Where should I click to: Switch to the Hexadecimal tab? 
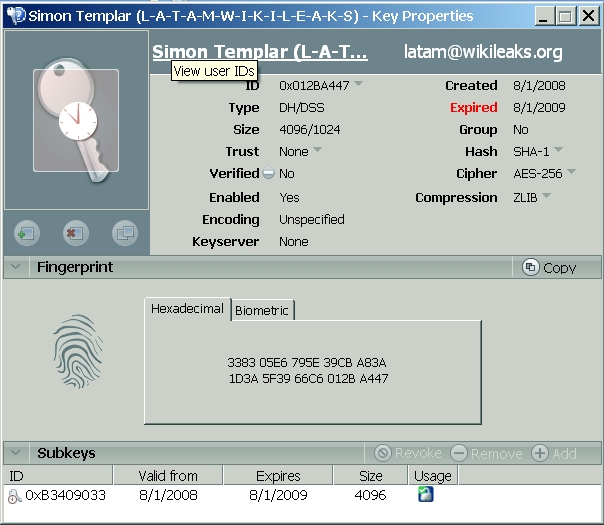(187, 309)
